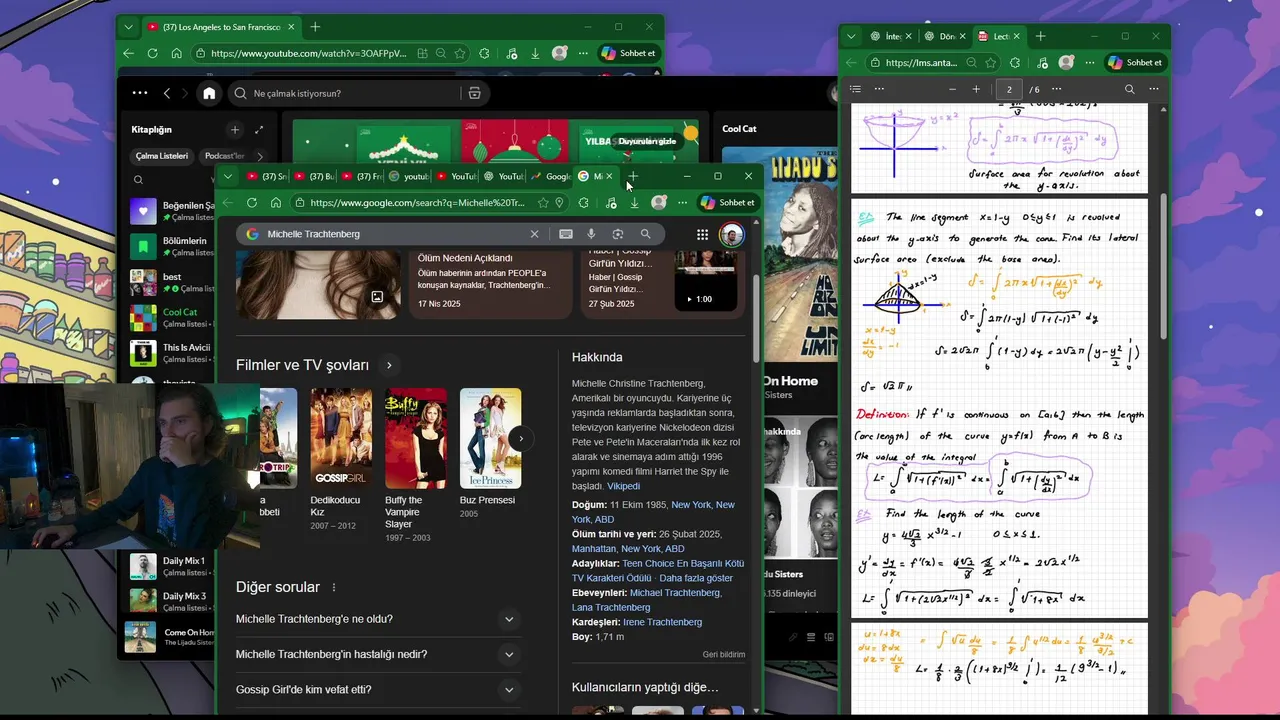The height and width of the screenshot is (720, 1280).
Task: Click the 'Duyuruları gizle' button in Spotify
Action: point(647,141)
